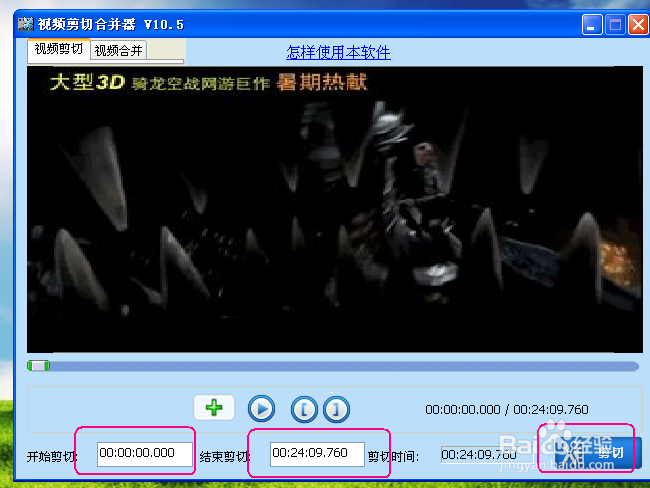Click the playback time 00:00:00.000 / 00:24:09.760
The width and height of the screenshot is (650, 488).
point(507,410)
